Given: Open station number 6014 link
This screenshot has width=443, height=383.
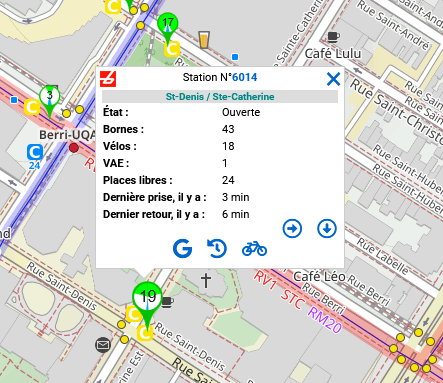Looking at the screenshot, I should [x=244, y=77].
